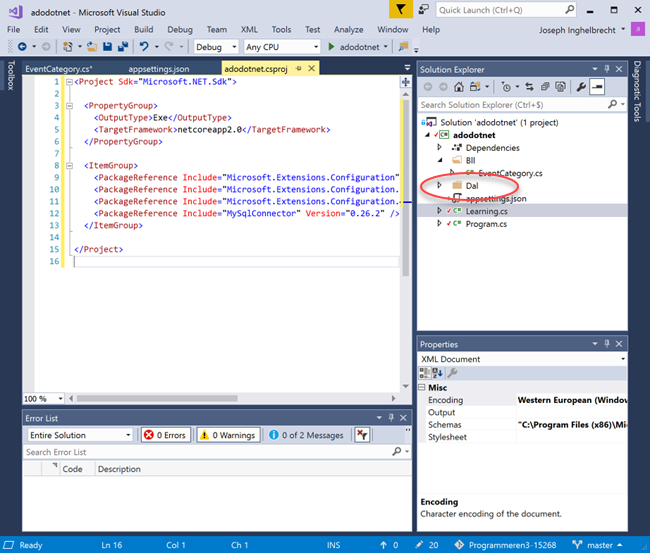This screenshot has width=650, height=553.
Task: Switch to the appsettings.json tab
Action: click(159, 69)
